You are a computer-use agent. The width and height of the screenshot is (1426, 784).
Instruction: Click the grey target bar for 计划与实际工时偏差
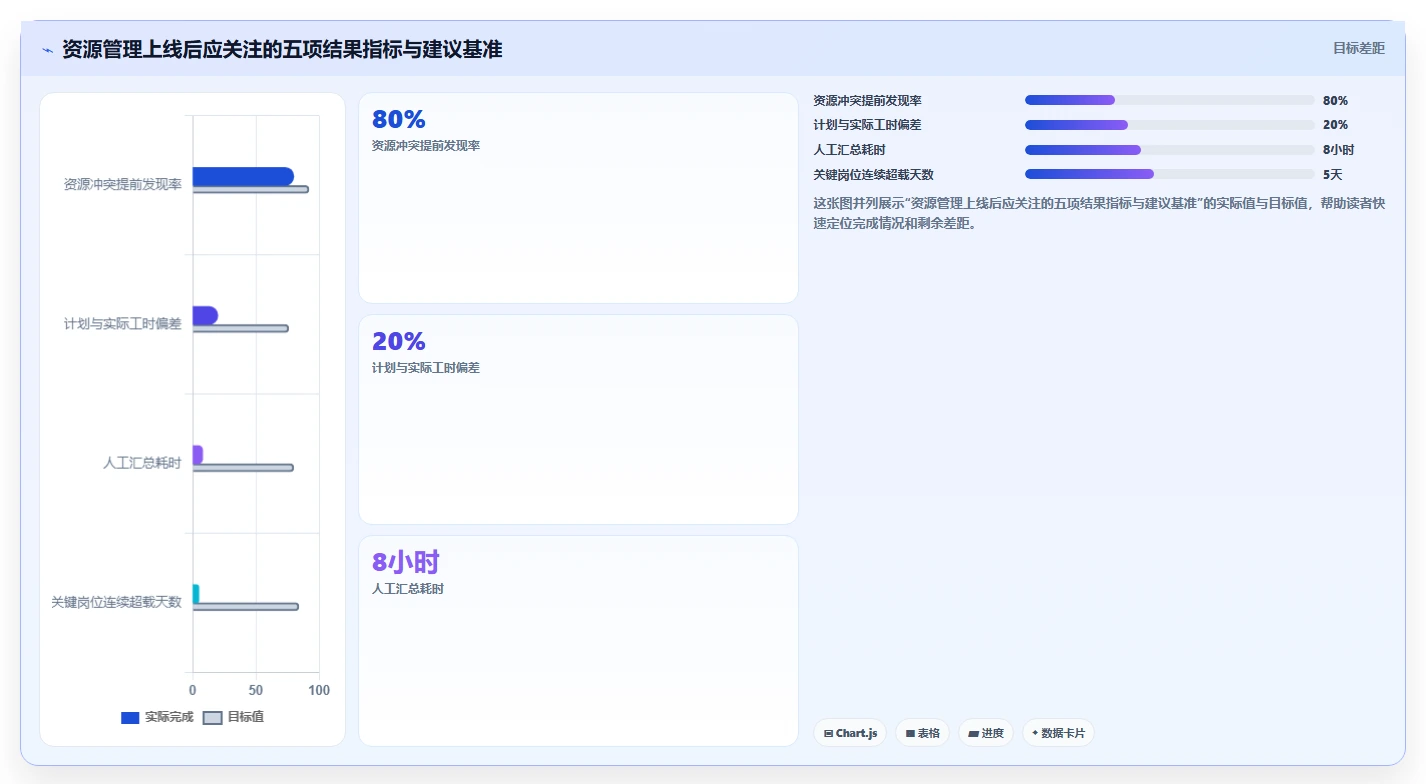pos(240,328)
